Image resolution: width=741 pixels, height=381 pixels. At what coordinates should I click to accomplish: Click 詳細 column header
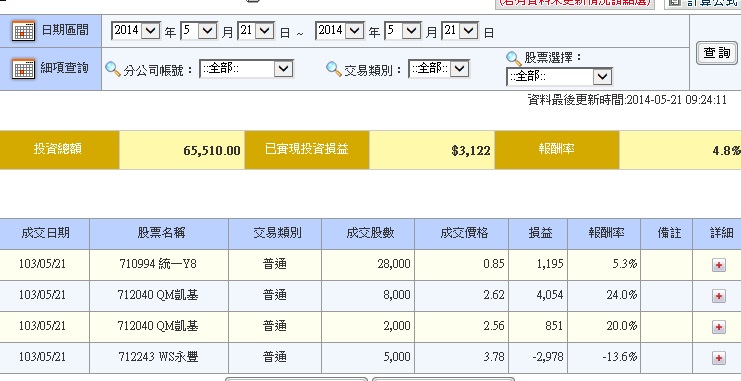tap(717, 234)
